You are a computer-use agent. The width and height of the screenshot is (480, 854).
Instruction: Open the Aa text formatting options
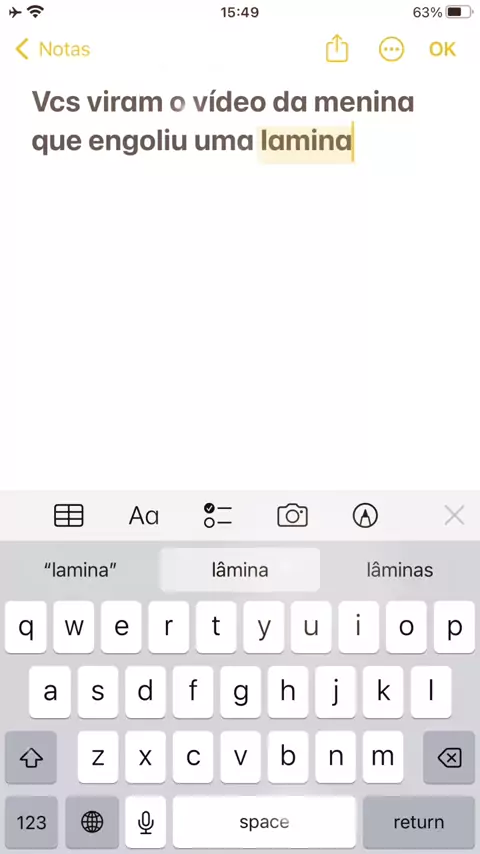tap(144, 516)
